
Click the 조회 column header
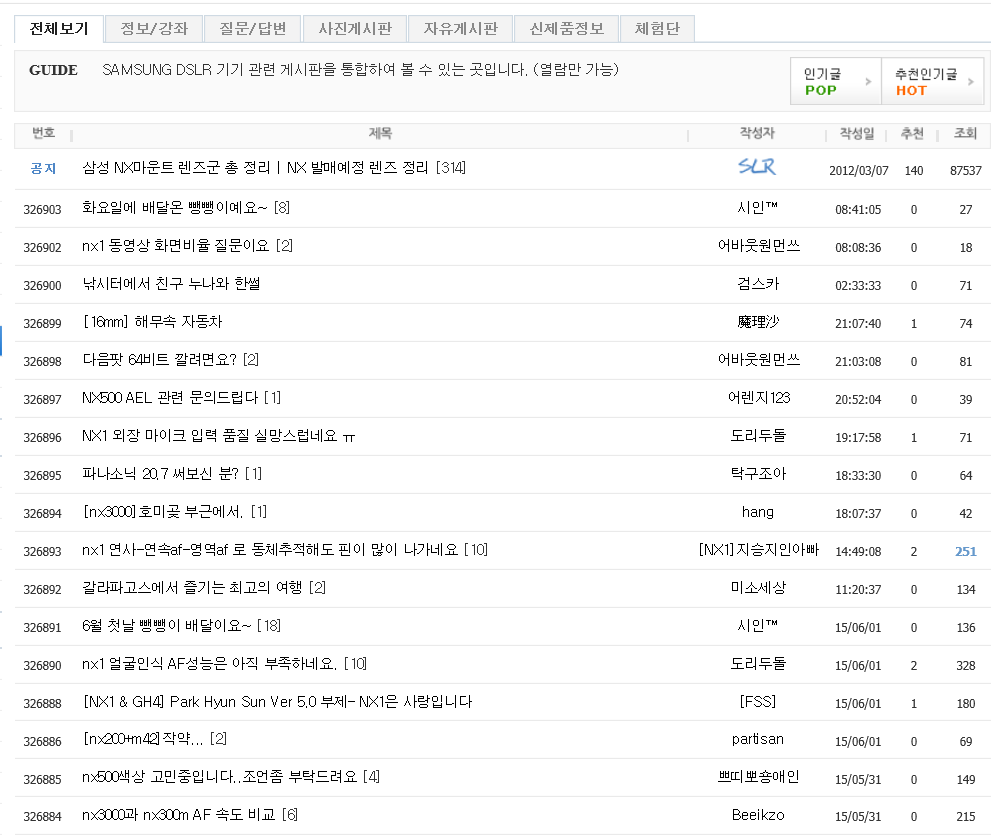click(965, 134)
